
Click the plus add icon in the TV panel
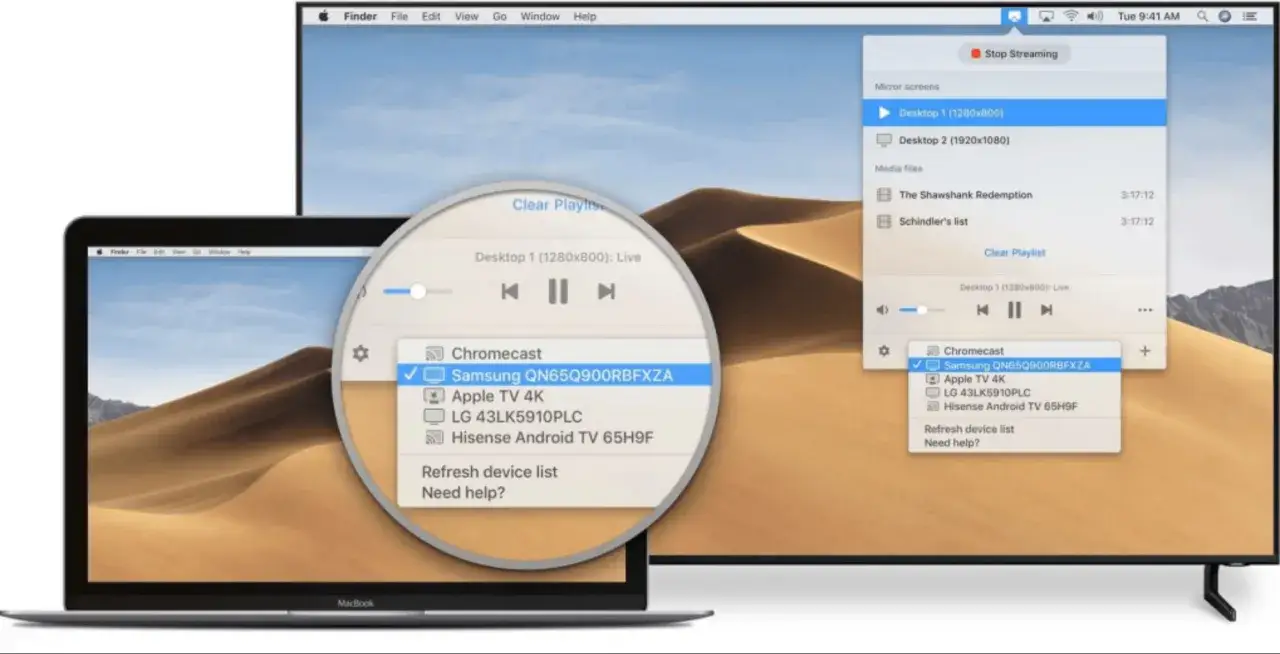pos(1145,351)
